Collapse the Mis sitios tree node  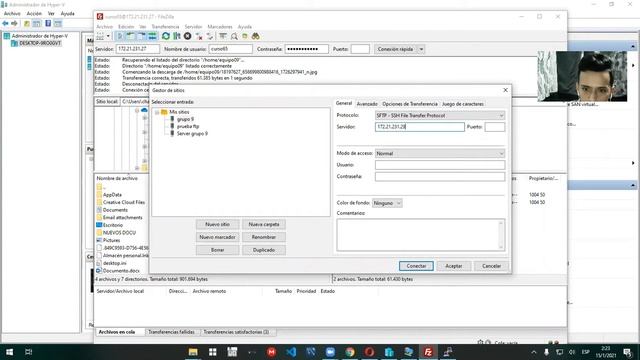tap(157, 112)
